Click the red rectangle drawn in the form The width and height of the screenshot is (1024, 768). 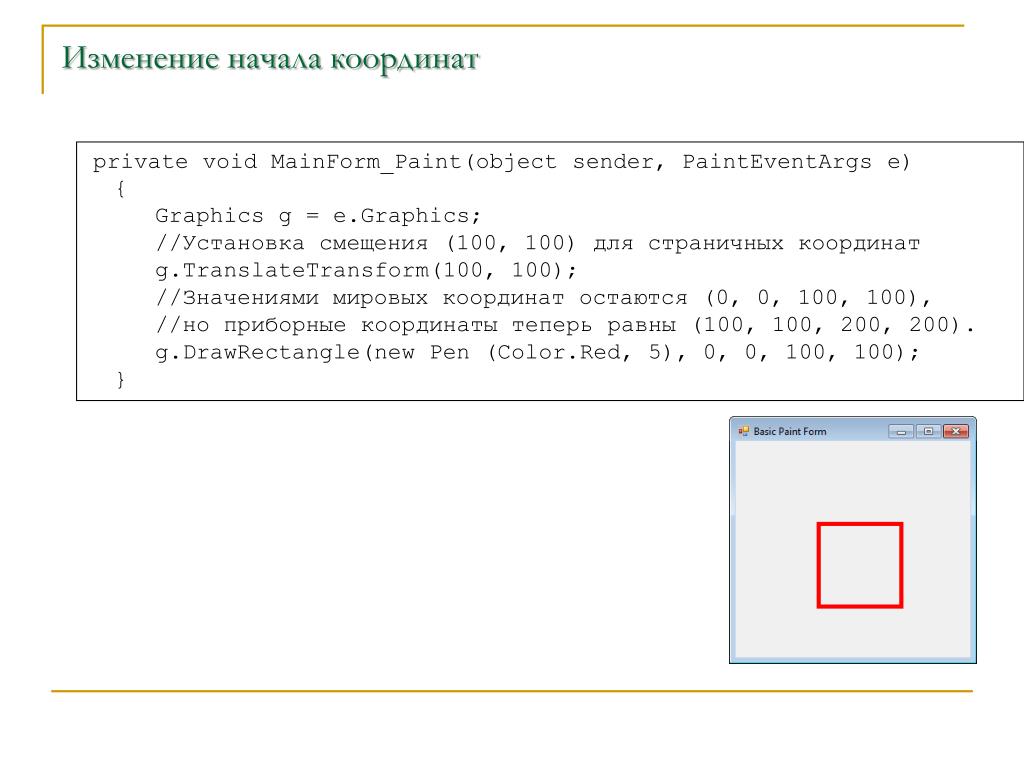point(860,565)
